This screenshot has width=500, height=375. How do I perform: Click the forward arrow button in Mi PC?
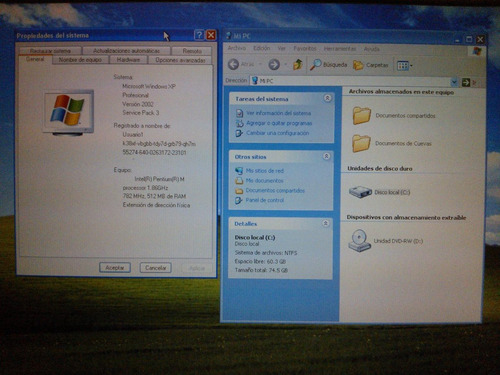(x=274, y=64)
